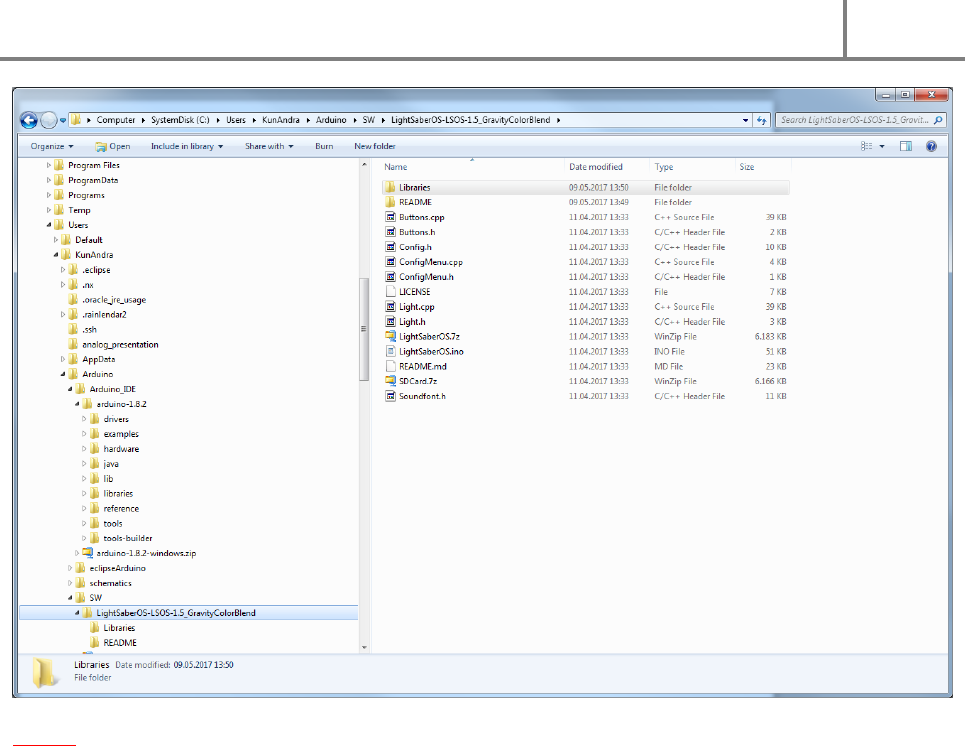Click the change view icon
The height and width of the screenshot is (746, 965).
point(866,146)
